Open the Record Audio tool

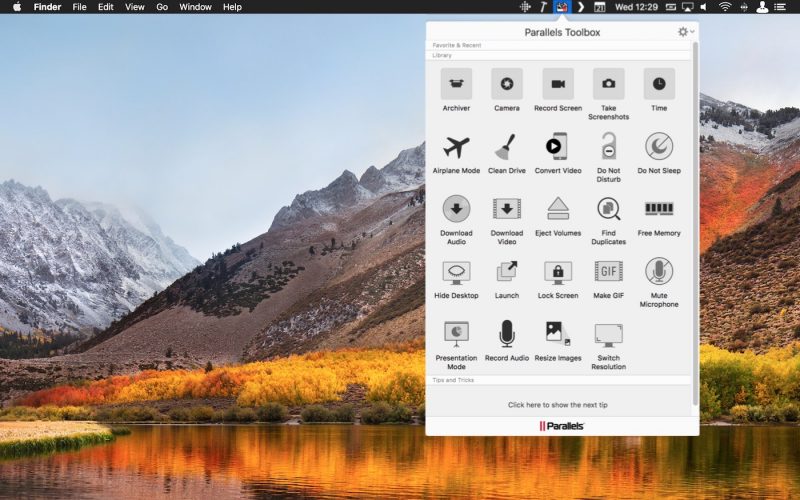point(507,340)
